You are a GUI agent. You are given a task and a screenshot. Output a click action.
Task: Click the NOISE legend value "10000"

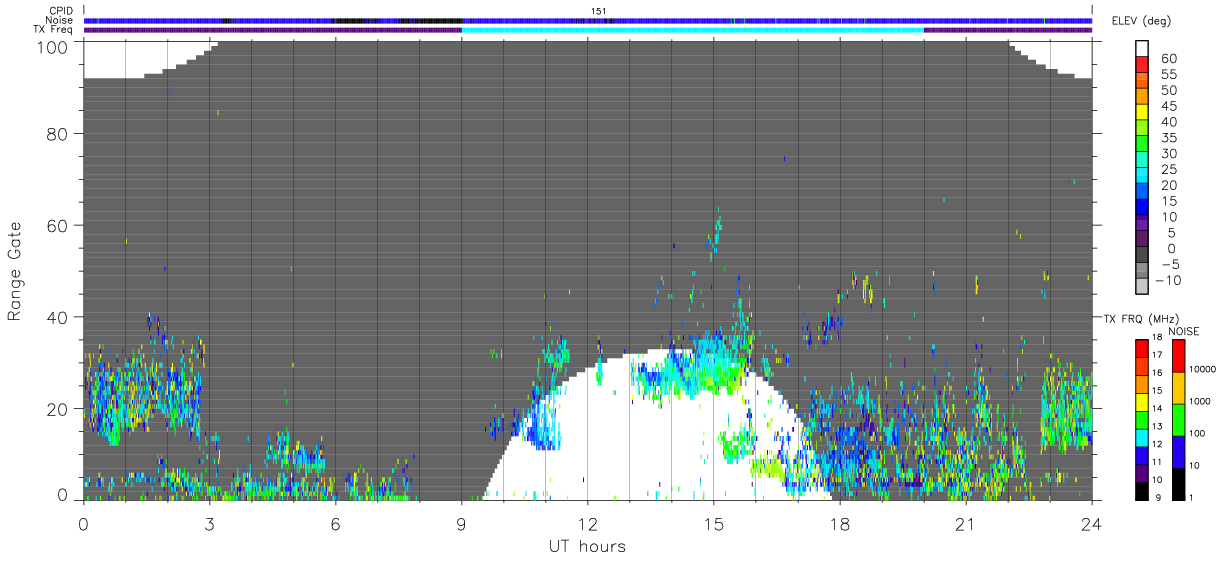[1201, 369]
